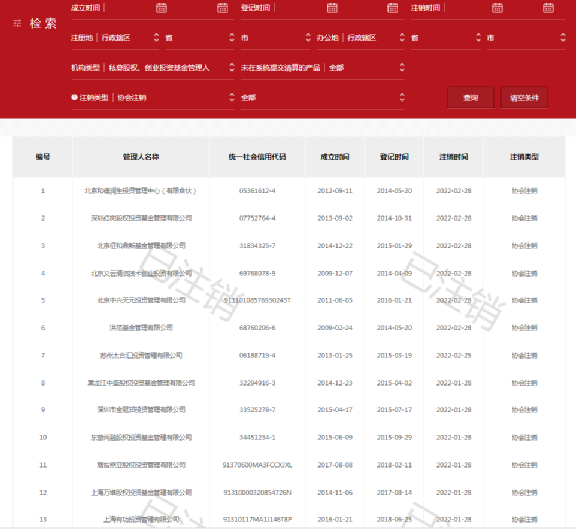This screenshot has height=529, width=576.
Task: Select credit code 07752764-4
Action: 257,218
